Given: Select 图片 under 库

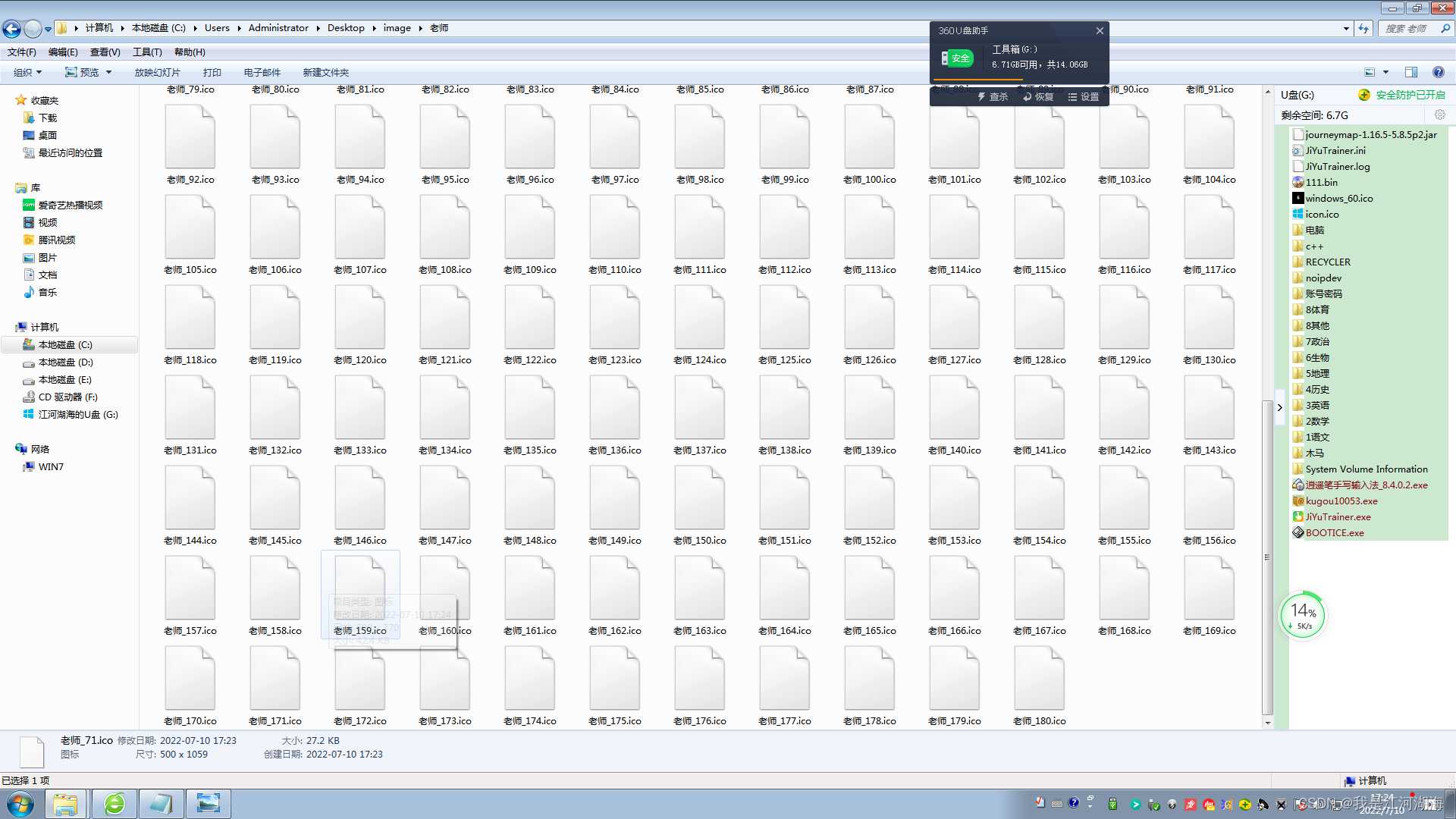Looking at the screenshot, I should coord(40,257).
